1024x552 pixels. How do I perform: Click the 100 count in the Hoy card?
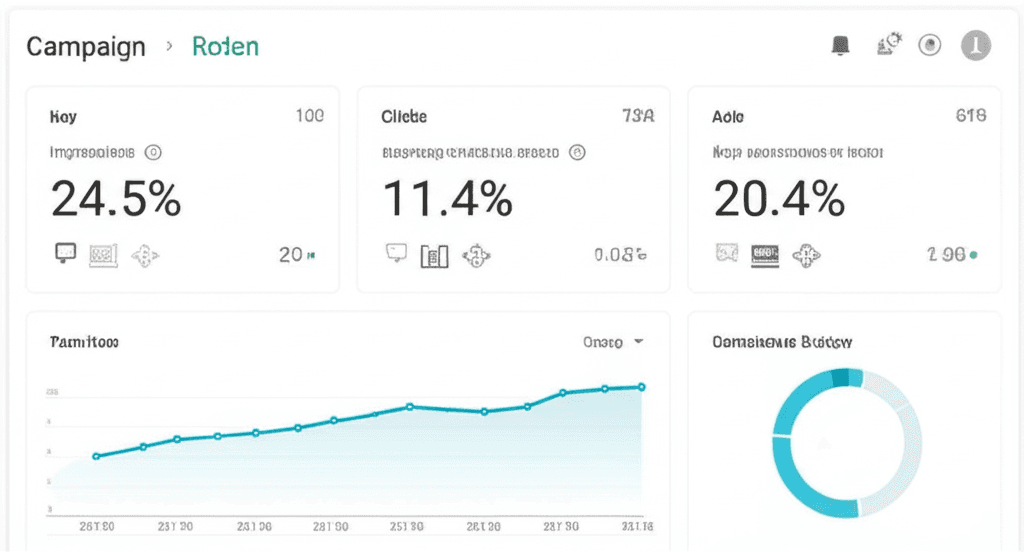(310, 116)
